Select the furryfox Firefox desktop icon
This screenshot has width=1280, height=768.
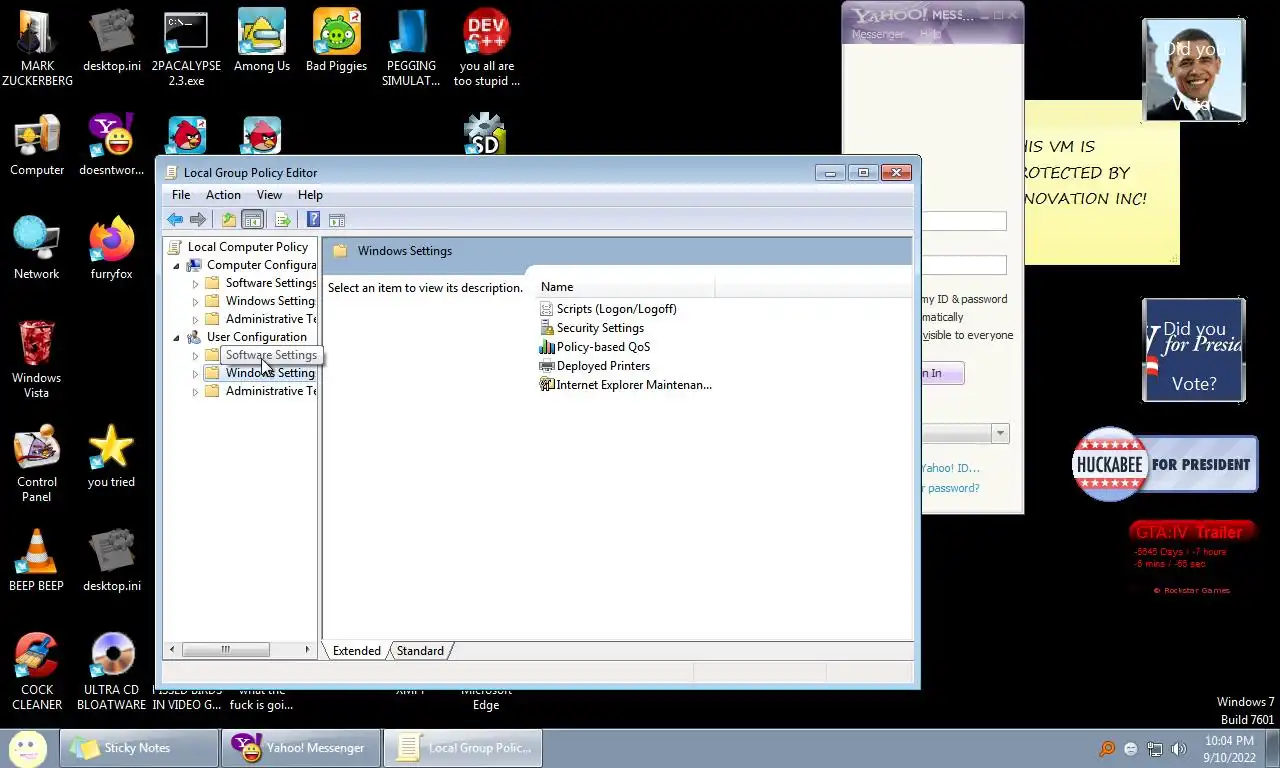coord(111,250)
